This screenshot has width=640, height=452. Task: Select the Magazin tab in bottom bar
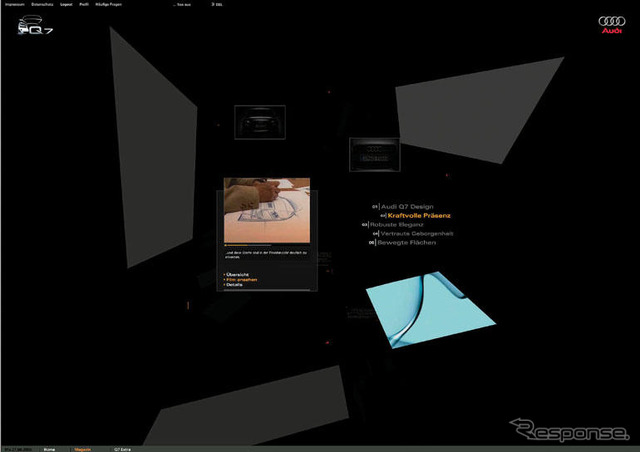point(82,449)
